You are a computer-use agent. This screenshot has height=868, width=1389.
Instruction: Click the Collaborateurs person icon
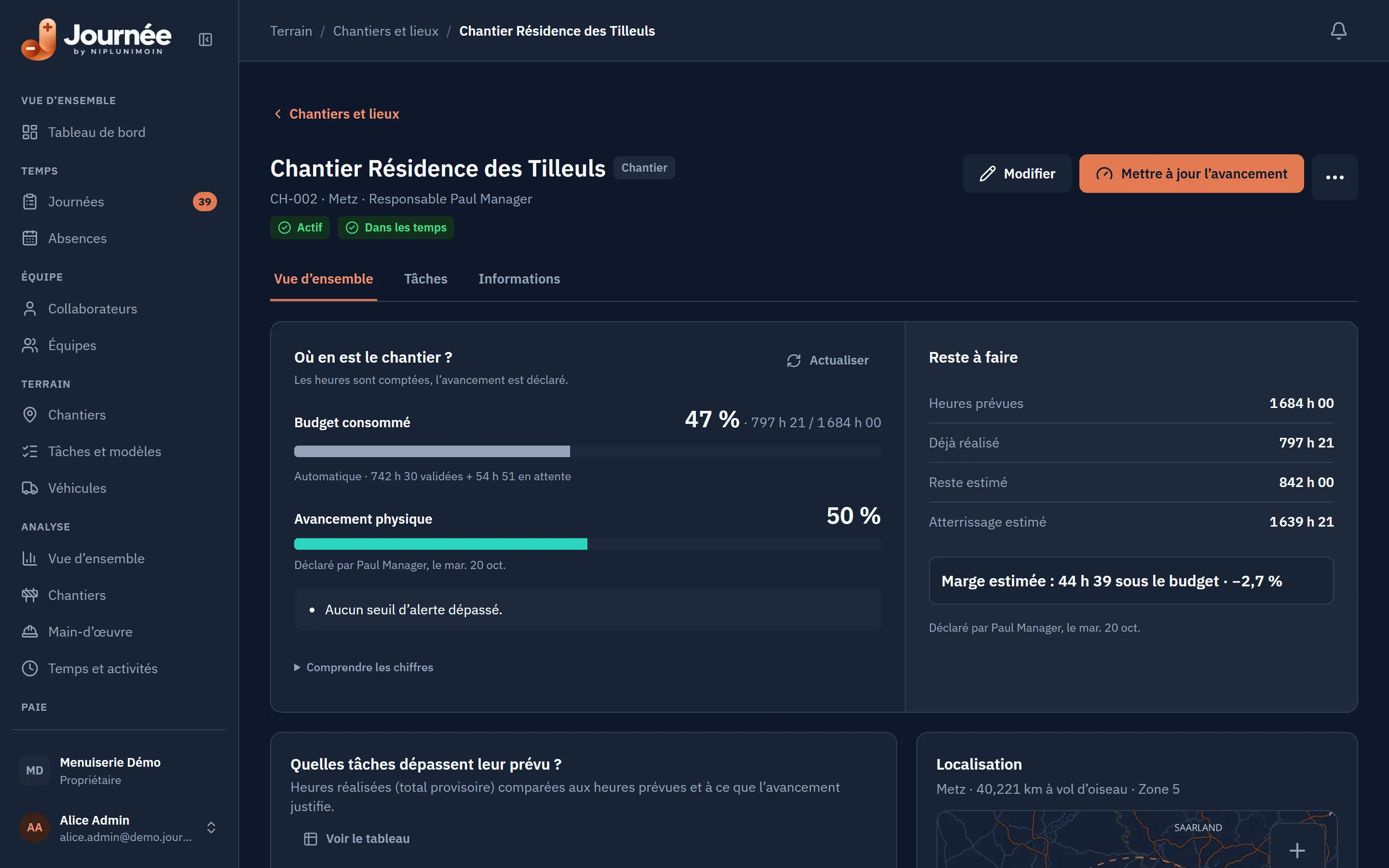point(30,309)
